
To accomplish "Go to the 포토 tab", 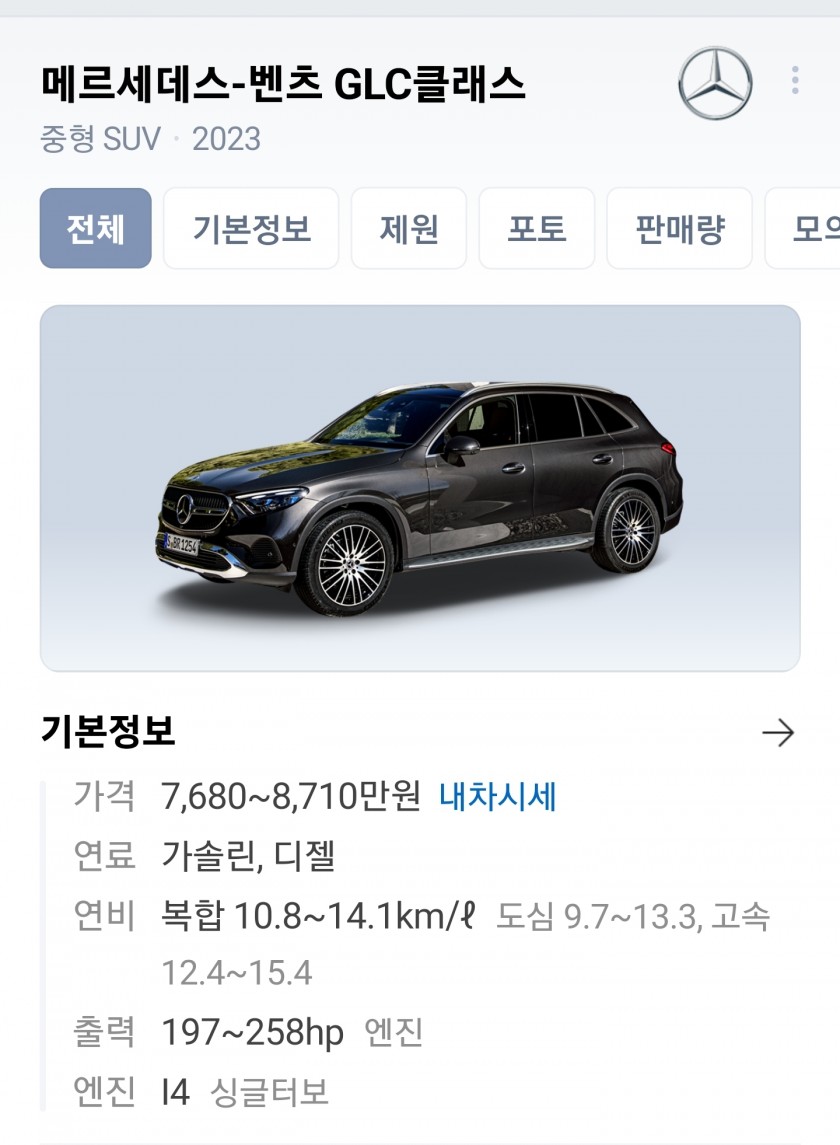I will coord(537,229).
